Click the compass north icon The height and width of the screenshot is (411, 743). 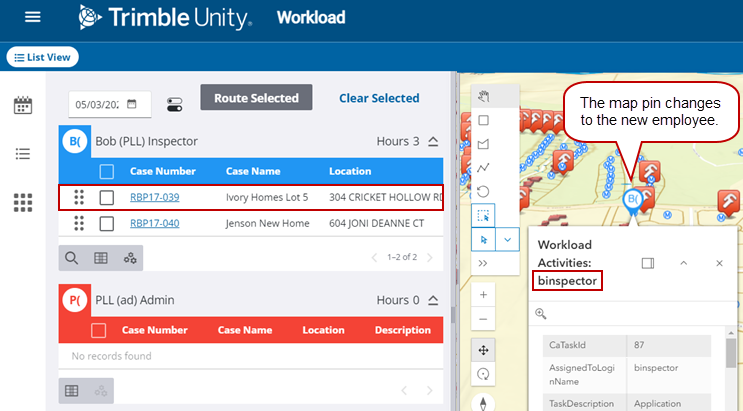483,402
